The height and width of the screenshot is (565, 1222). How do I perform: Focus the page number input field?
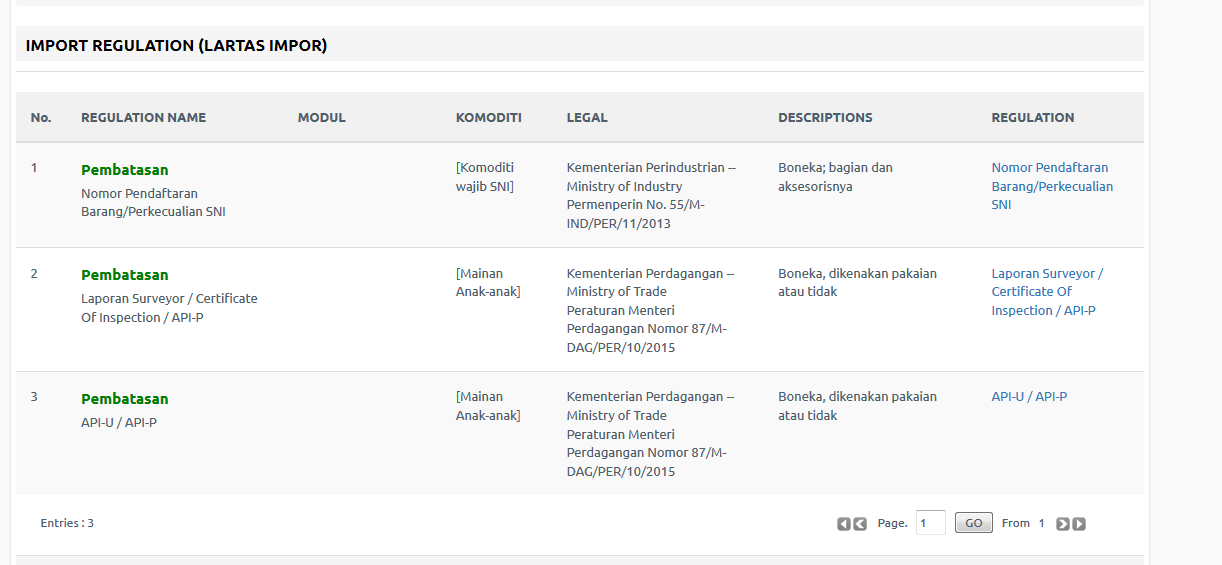coord(930,523)
